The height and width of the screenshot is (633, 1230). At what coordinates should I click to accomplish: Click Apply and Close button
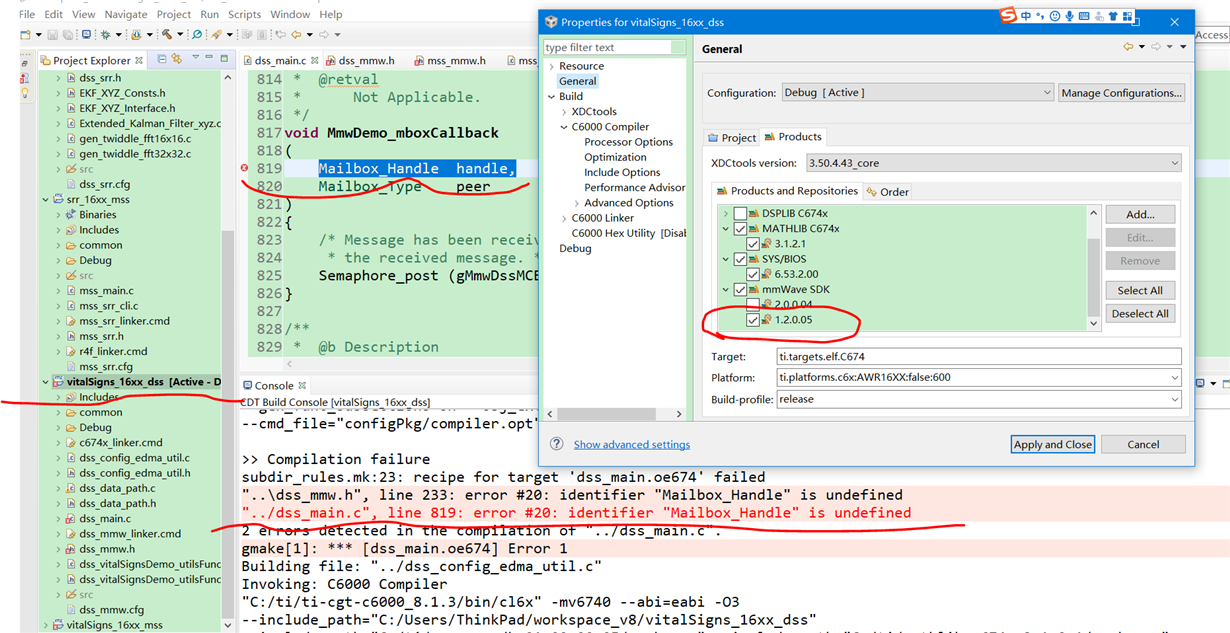click(x=1053, y=444)
